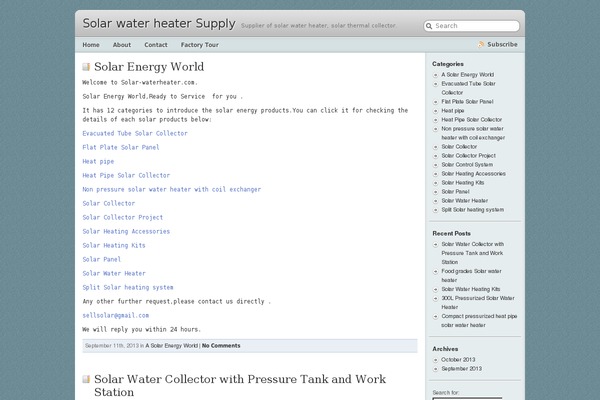Image resolution: width=600 pixels, height=400 pixels.
Task: Open A Solar Energy World in post footer
Action: point(171,346)
